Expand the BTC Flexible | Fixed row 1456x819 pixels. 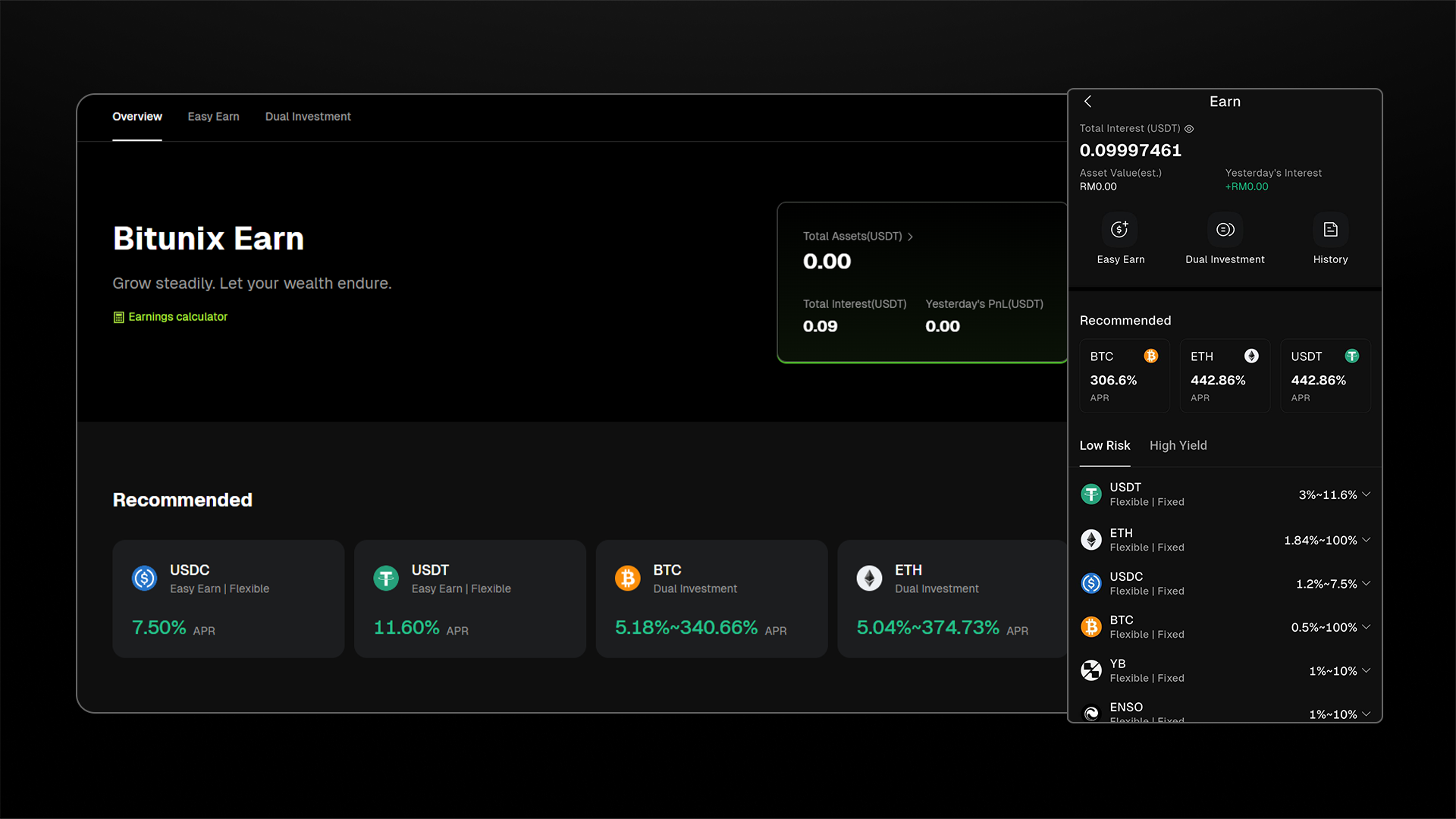[x=1367, y=627]
